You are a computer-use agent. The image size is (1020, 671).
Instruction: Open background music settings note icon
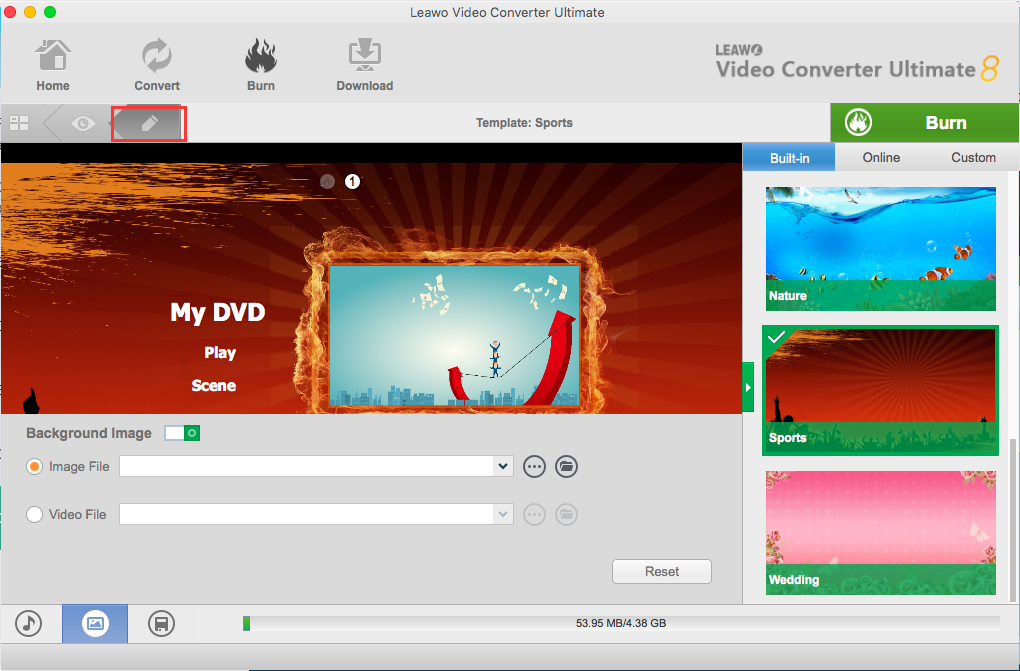[x=29, y=623]
